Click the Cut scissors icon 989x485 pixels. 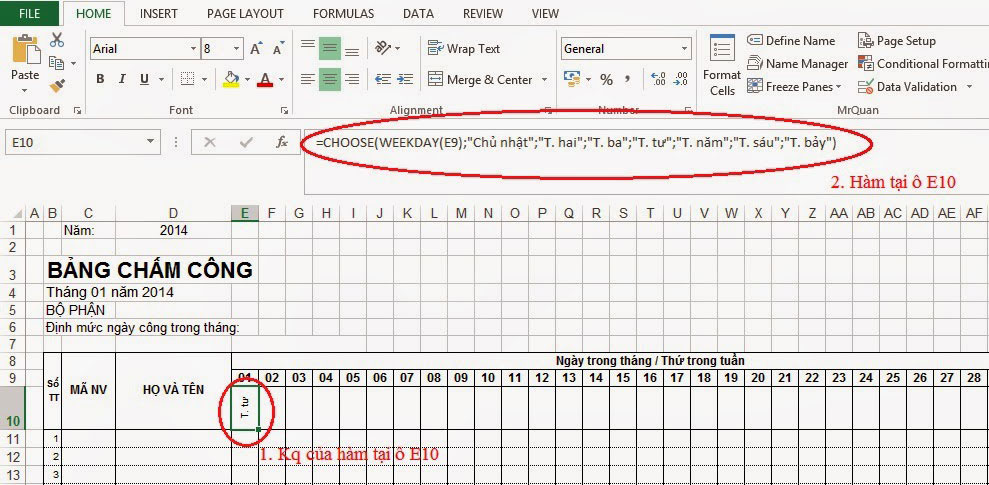click(57, 40)
